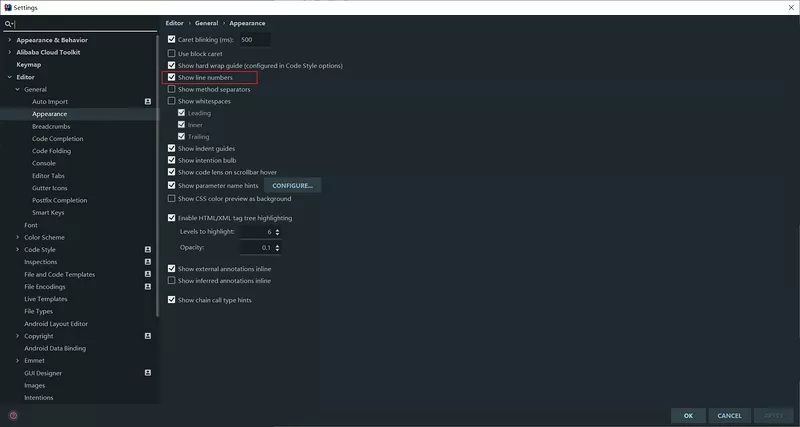Toggle Enable HTML/XML tag tree highlighting
800x427 pixels.
click(171, 218)
